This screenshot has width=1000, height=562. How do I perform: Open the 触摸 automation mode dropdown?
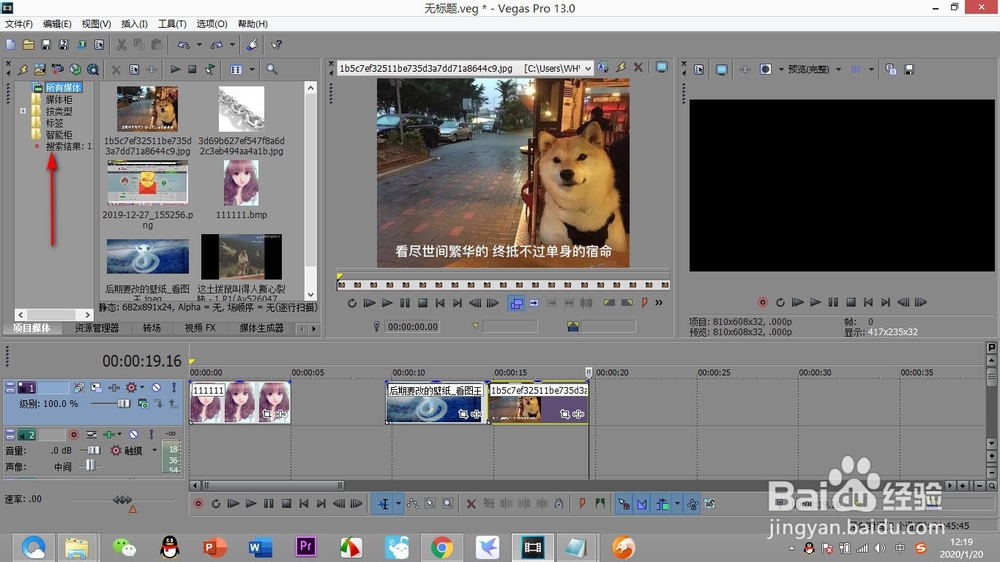click(x=154, y=450)
